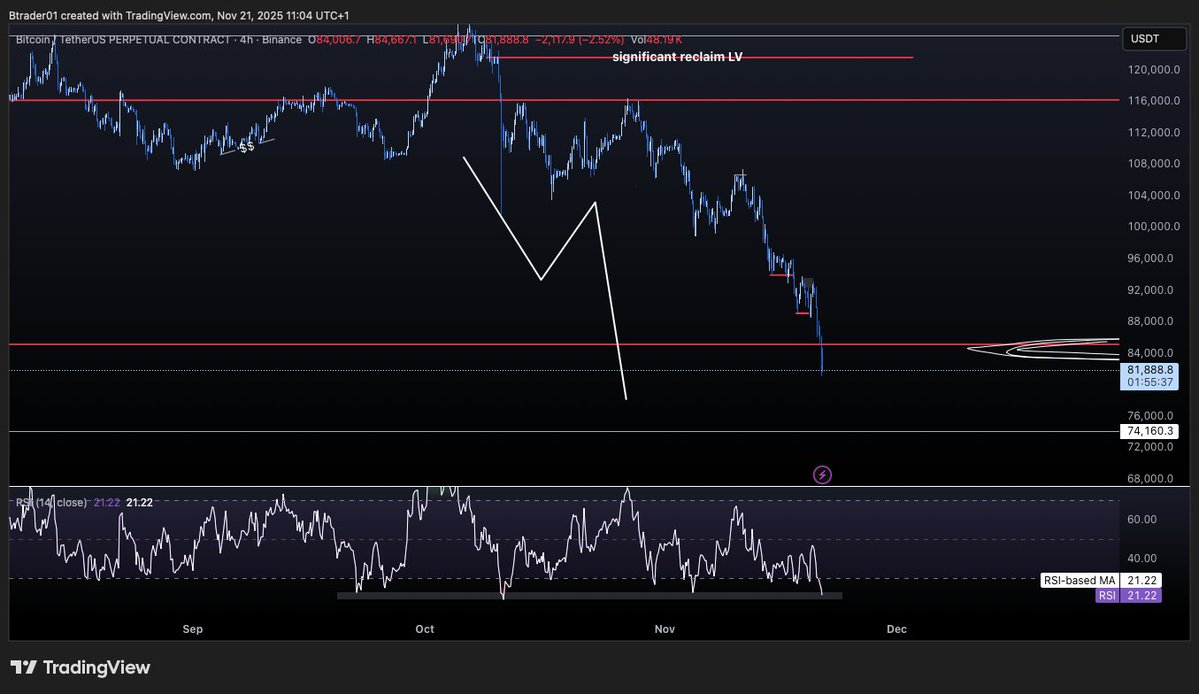The image size is (1199, 694).
Task: Open the USDT currency selector
Action: pos(1152,39)
